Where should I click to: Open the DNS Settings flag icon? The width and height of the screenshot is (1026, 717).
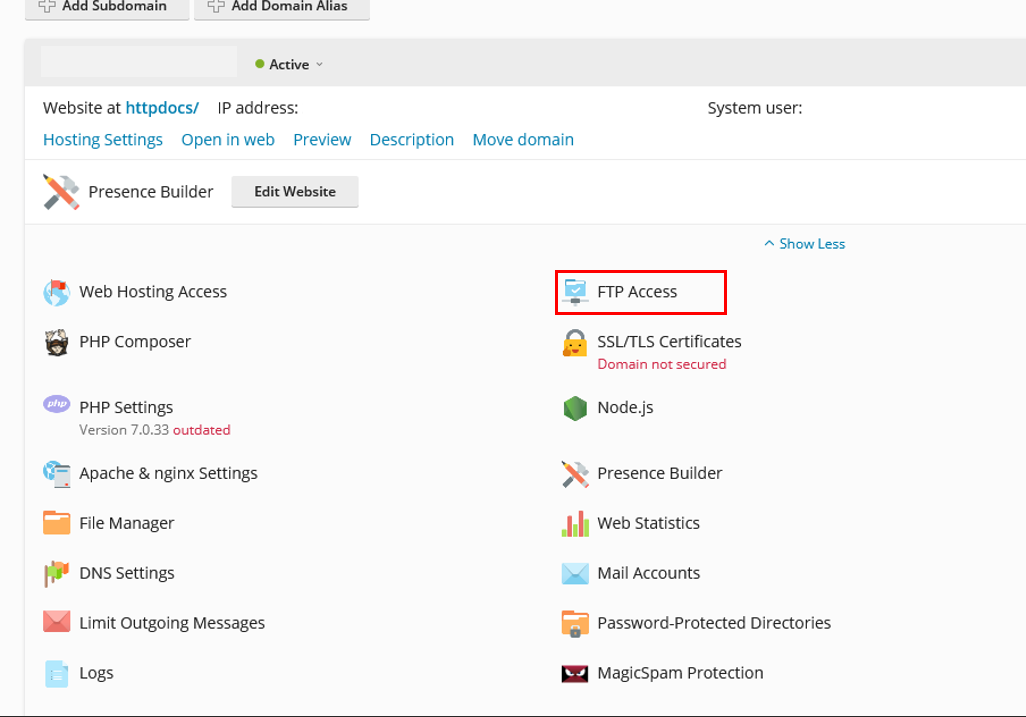[56, 574]
